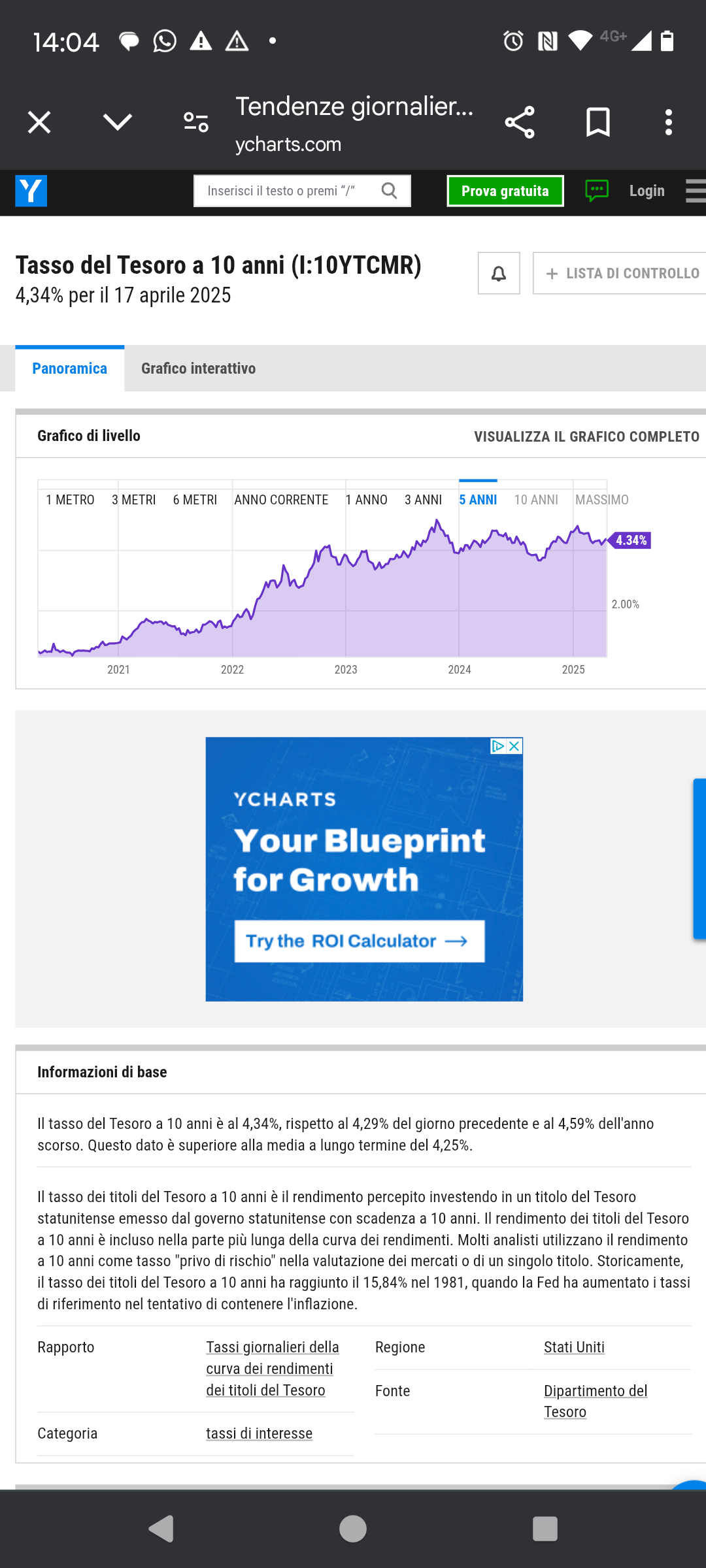
Task: Open the hamburger menu icon
Action: (x=696, y=191)
